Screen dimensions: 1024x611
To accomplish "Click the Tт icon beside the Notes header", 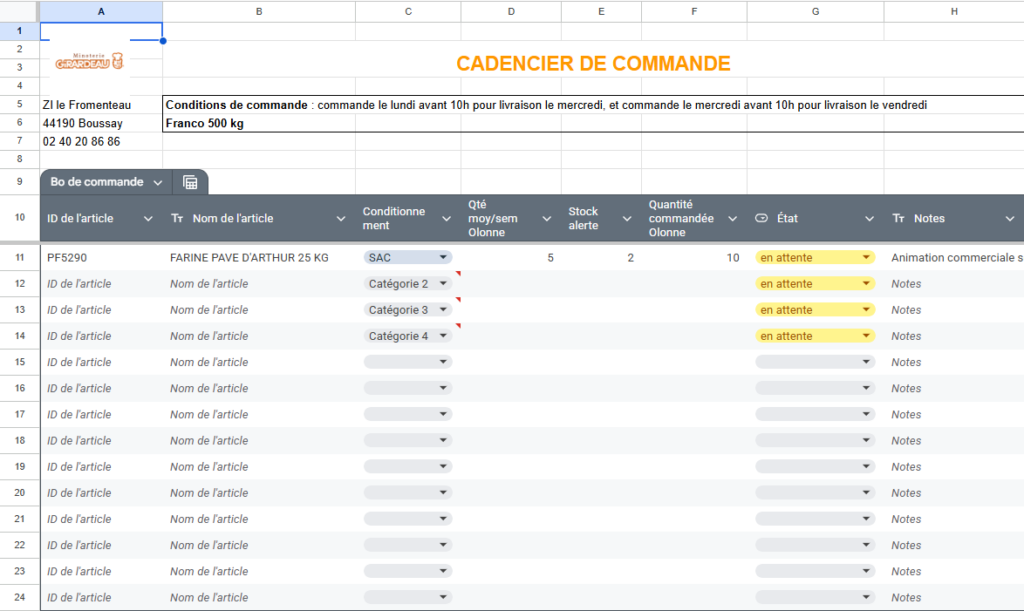I will point(900,218).
